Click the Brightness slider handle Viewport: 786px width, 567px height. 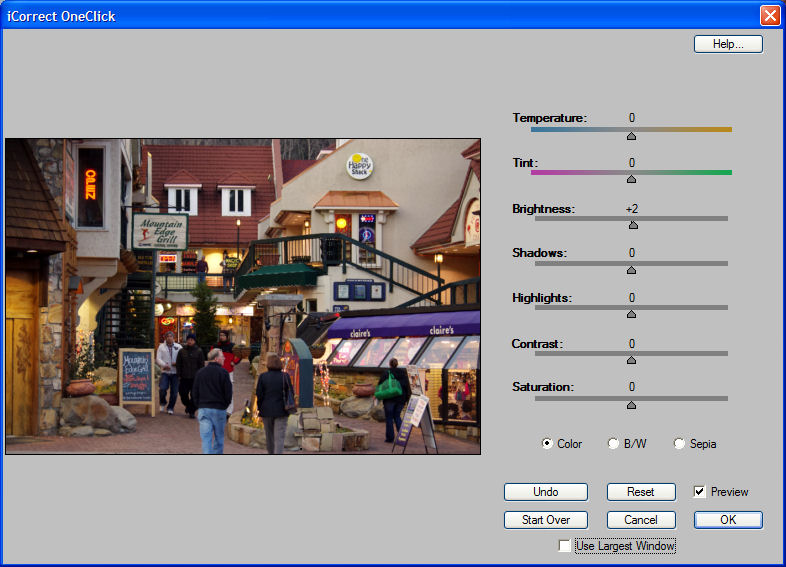[633, 225]
